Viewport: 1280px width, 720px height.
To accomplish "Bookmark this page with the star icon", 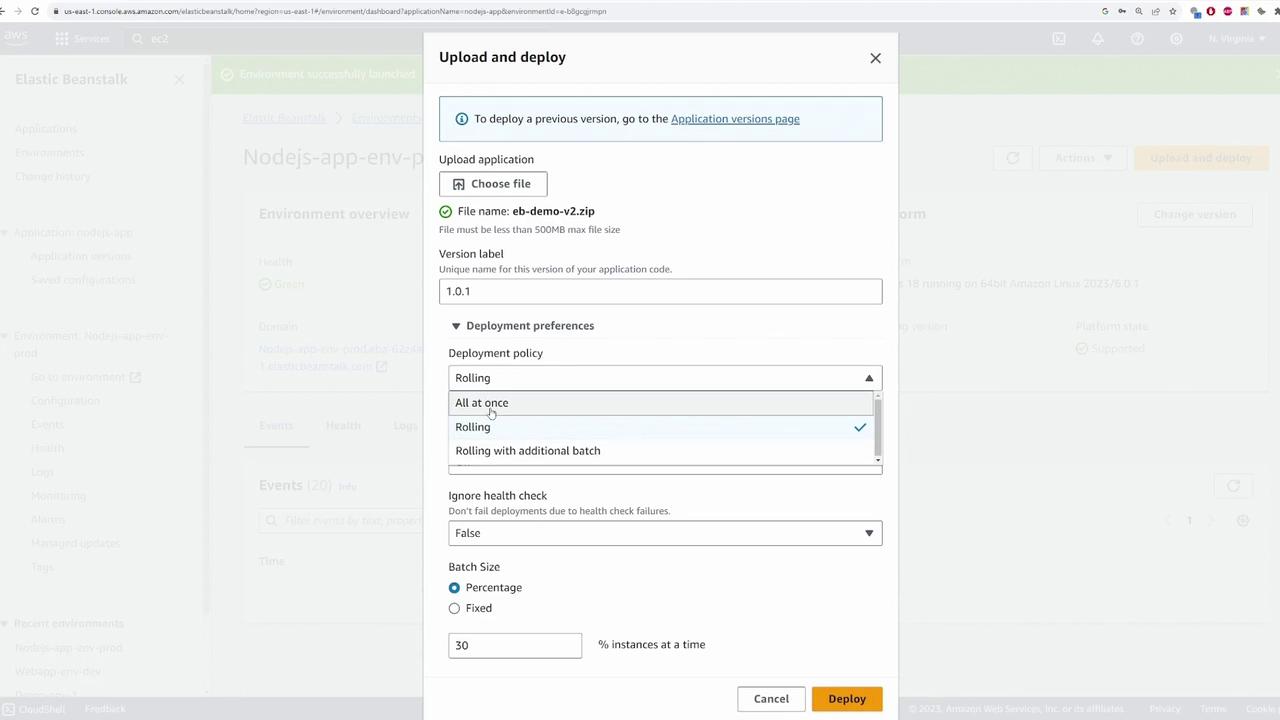I will click(x=1172, y=11).
